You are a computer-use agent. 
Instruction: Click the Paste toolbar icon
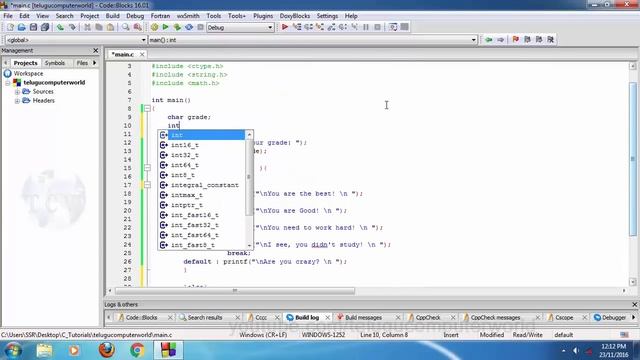110,27
